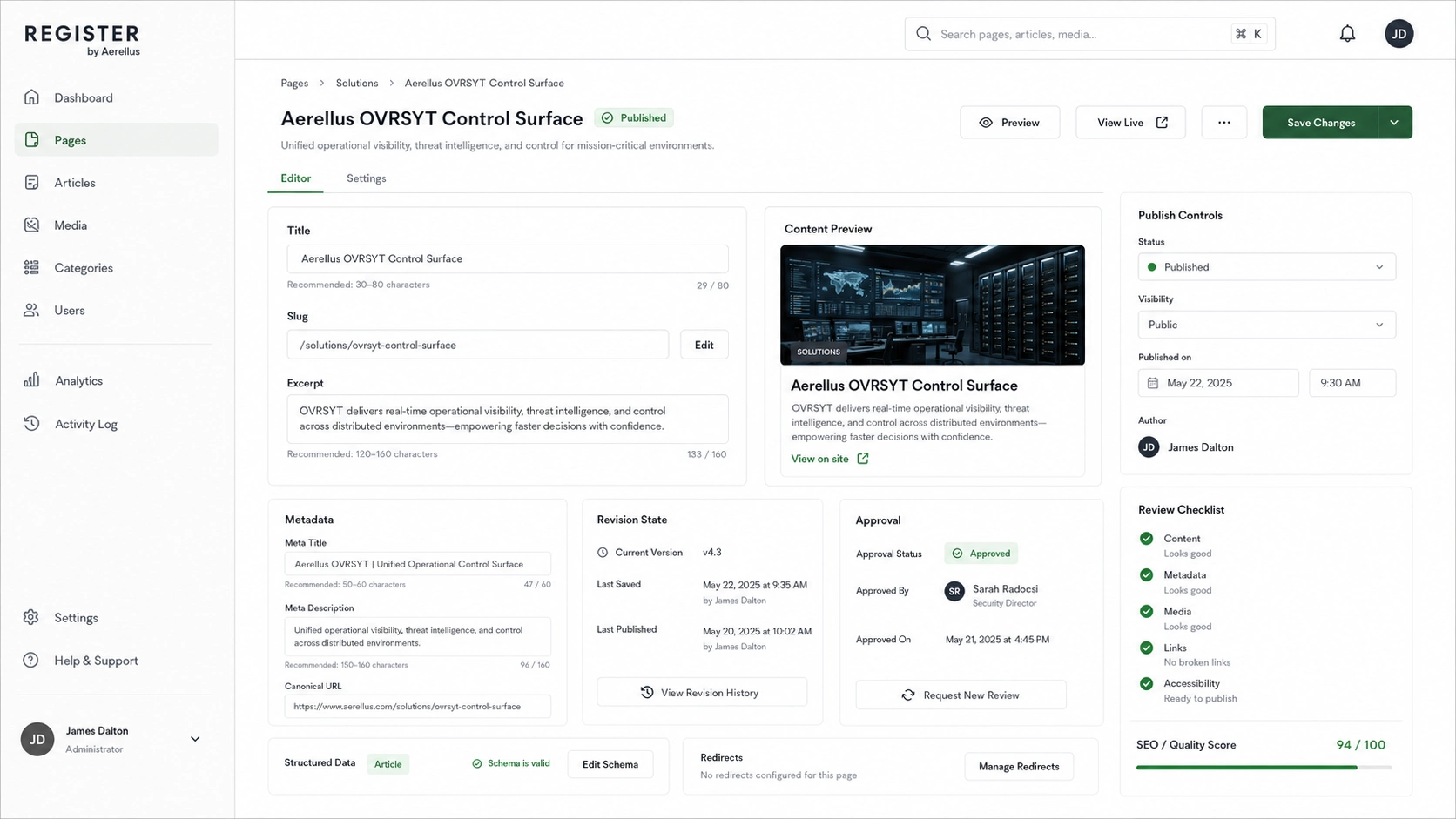Image resolution: width=1456 pixels, height=819 pixels.
Task: Click the Articles icon in sidebar
Action: 32,183
